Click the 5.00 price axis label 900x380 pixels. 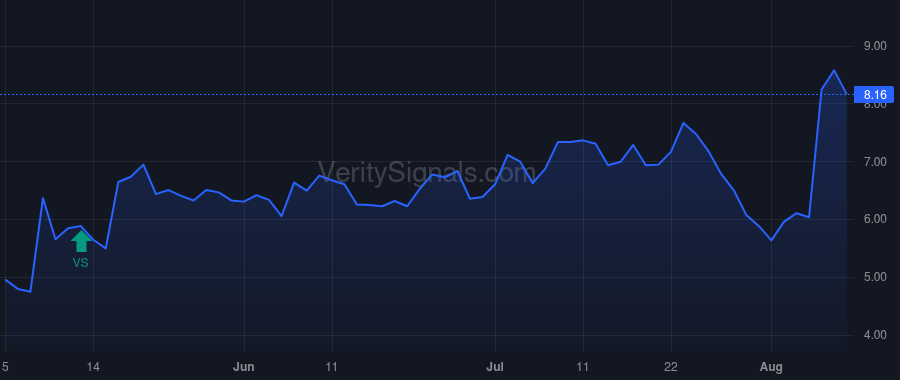[x=875, y=278]
